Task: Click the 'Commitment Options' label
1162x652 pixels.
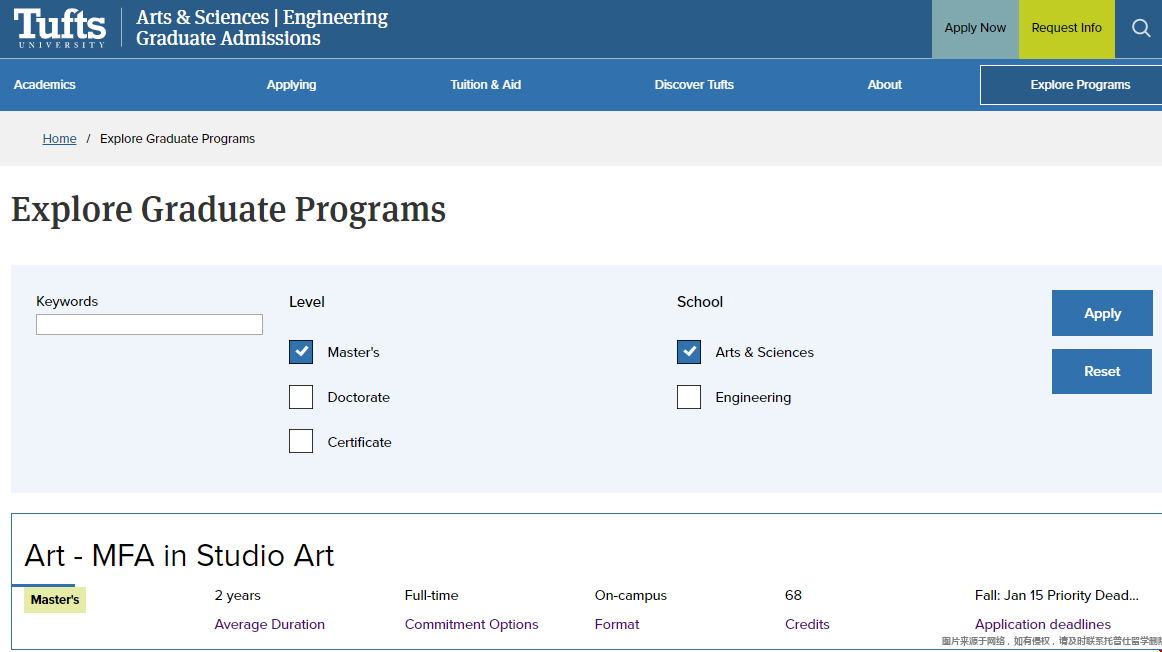Action: tap(471, 625)
